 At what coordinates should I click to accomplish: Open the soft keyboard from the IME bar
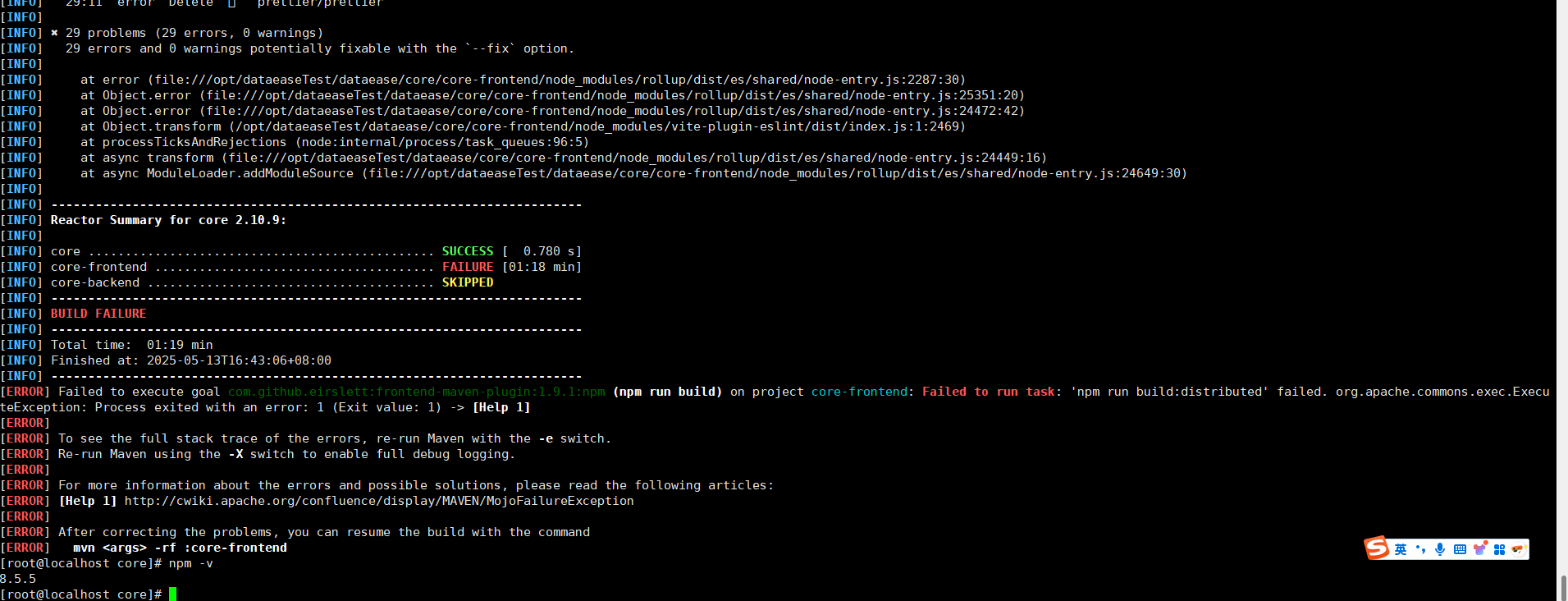click(x=1460, y=549)
